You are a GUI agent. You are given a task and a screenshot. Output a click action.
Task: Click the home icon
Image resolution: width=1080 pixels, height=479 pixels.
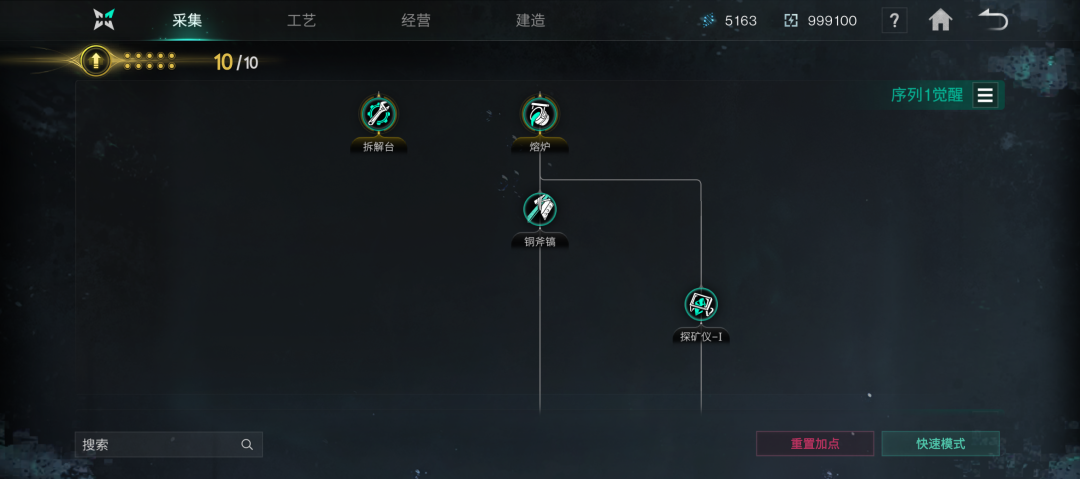(940, 20)
